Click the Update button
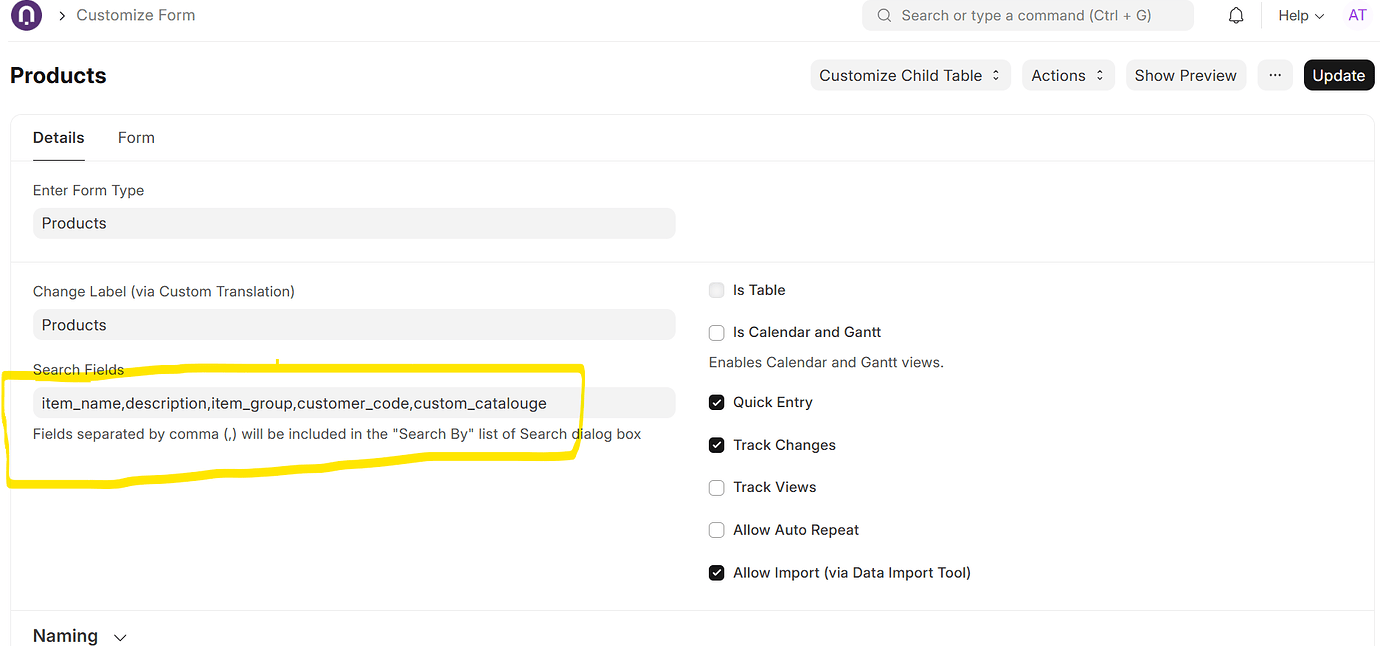Image resolution: width=1380 pixels, height=646 pixels. (x=1338, y=75)
